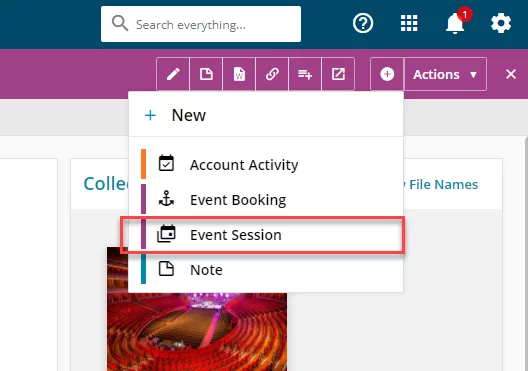Click the File Names link

point(443,184)
